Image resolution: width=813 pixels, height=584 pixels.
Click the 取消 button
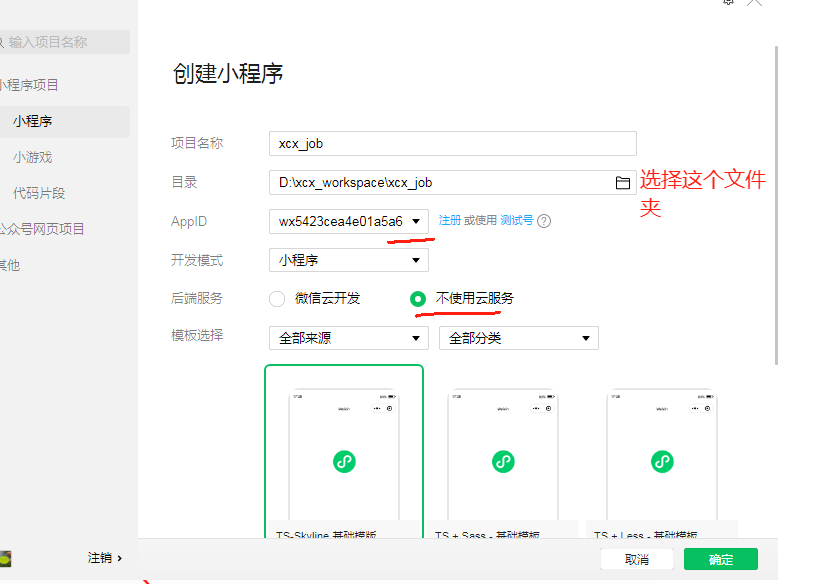[637, 559]
